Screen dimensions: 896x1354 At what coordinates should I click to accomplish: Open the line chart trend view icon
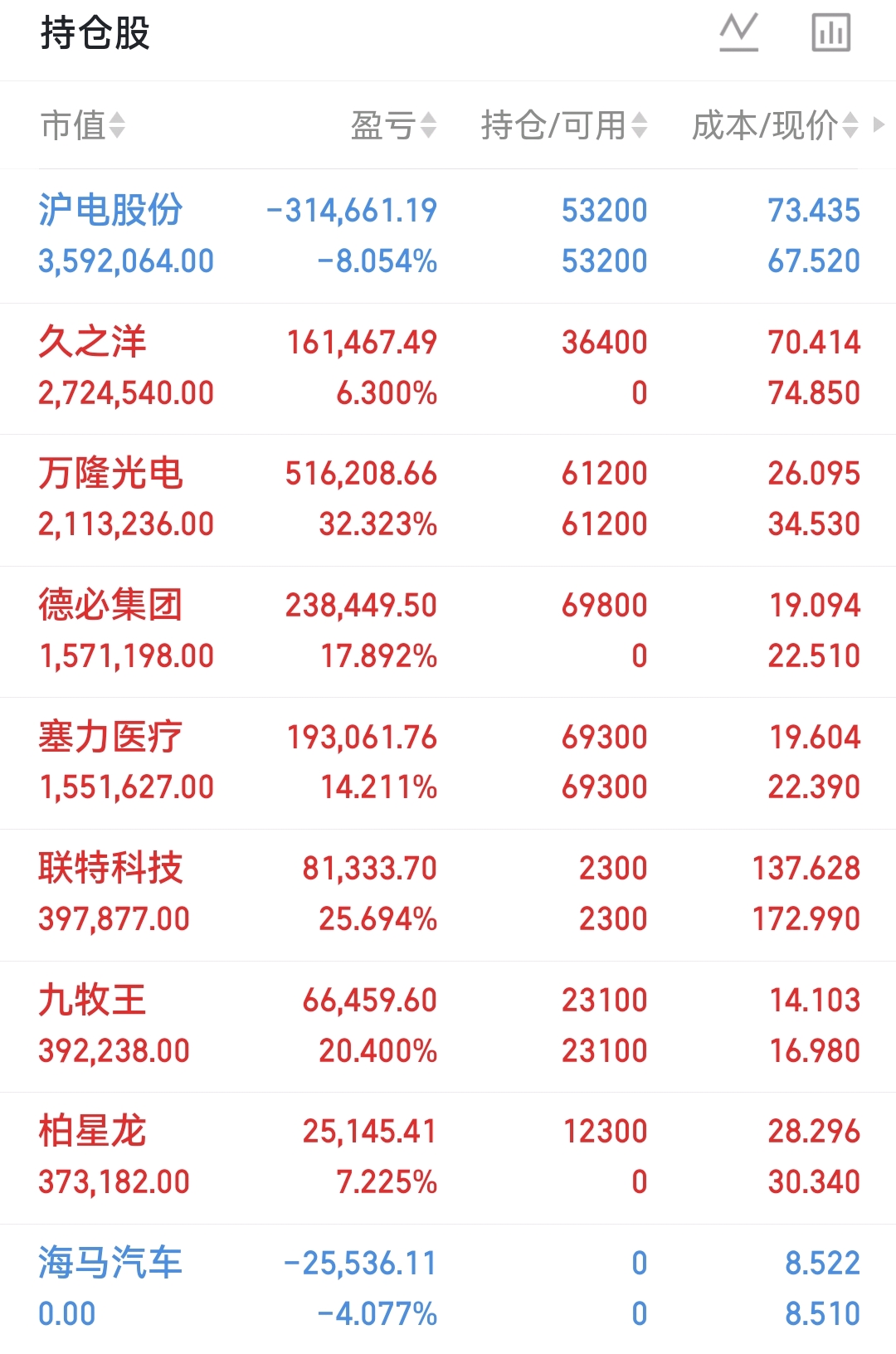tap(738, 33)
